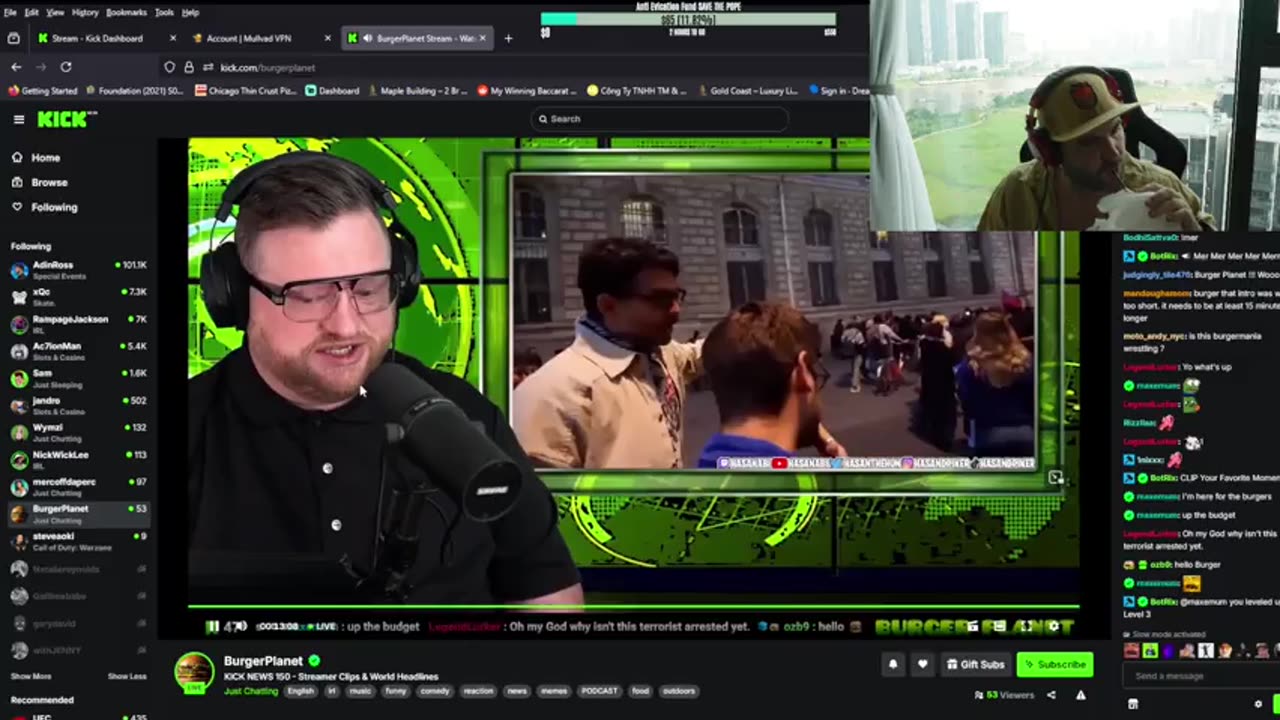Open Ac7ionMan channel in sidebar
This screenshot has width=1280, height=720.
(x=78, y=349)
